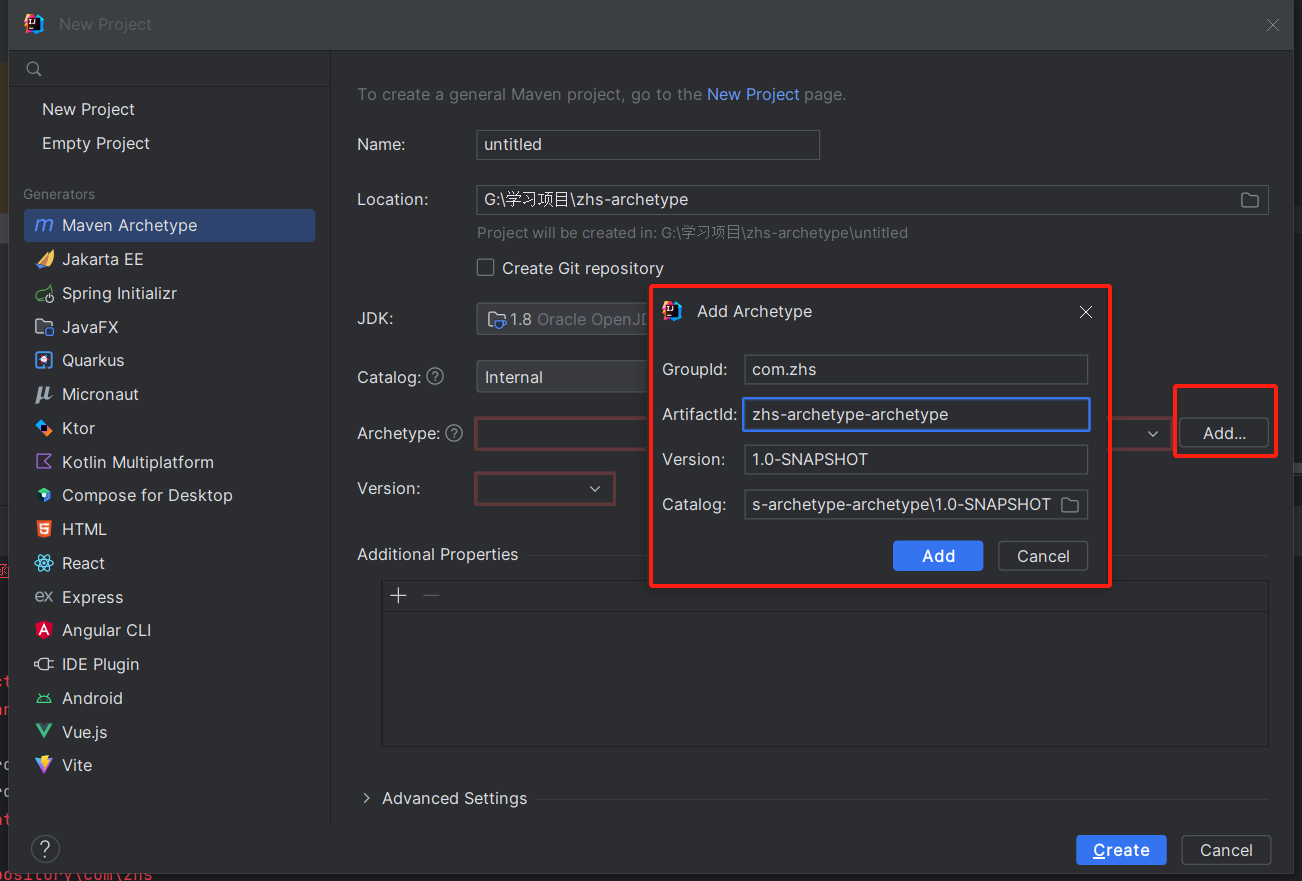Viewport: 1302px width, 881px height.
Task: Click the blue Add button in dialog
Action: tap(937, 556)
